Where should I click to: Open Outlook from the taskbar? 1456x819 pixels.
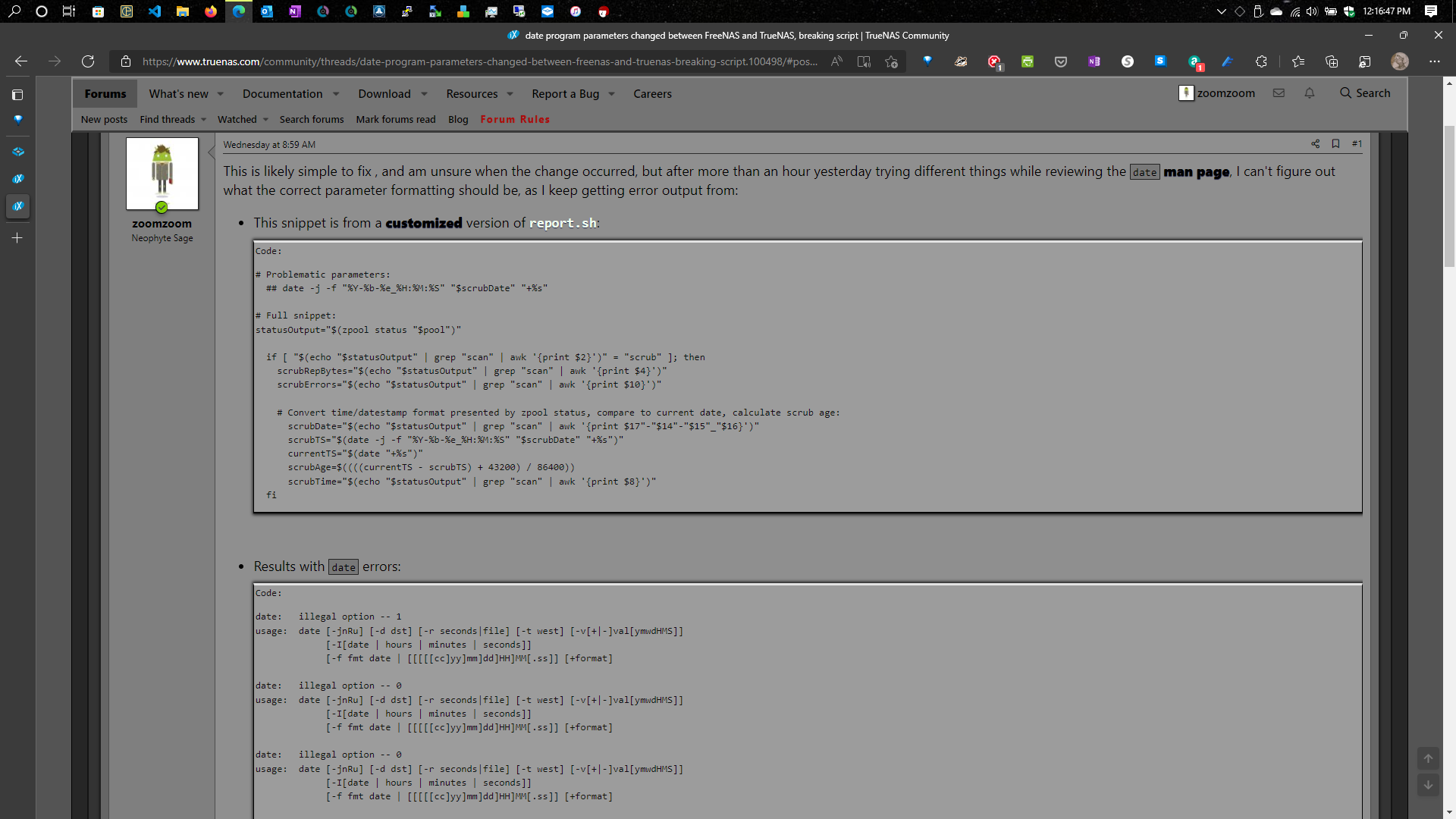(x=267, y=11)
